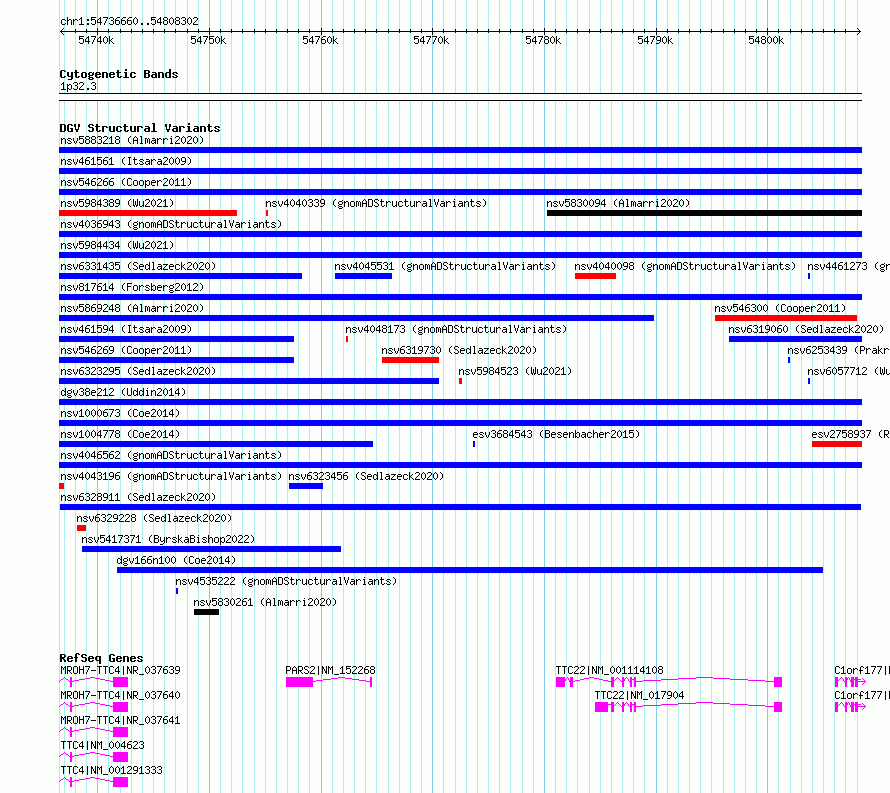
Task: Click the 54770k ruler position
Action: click(431, 40)
